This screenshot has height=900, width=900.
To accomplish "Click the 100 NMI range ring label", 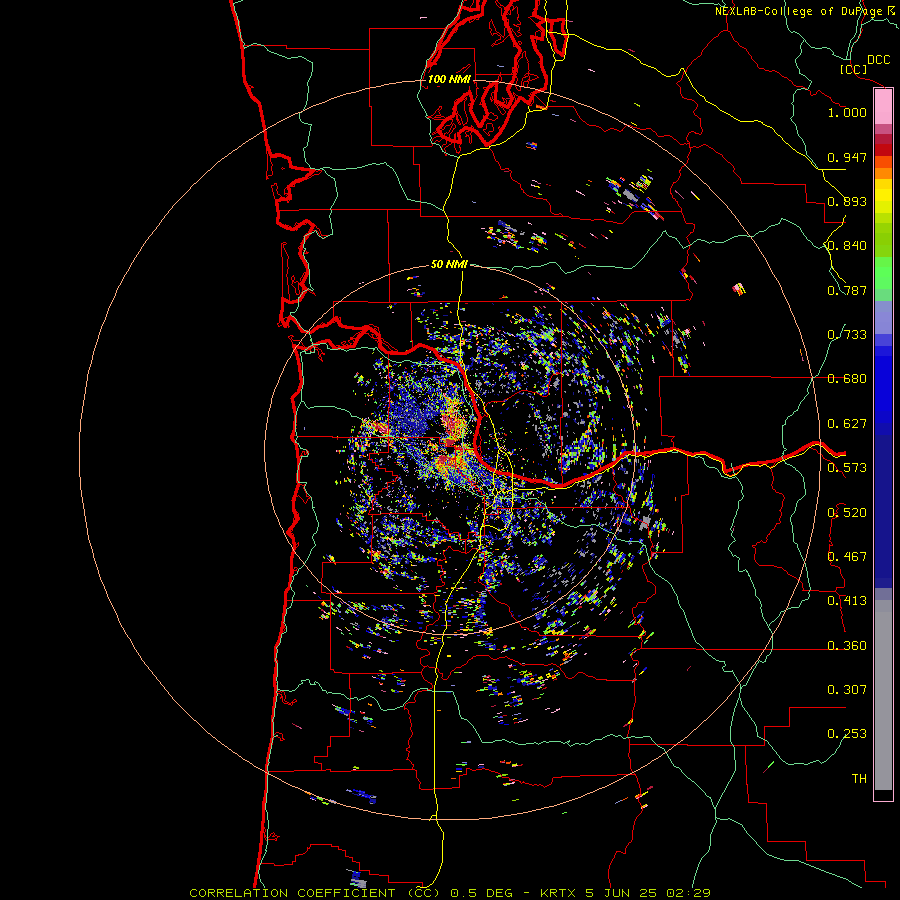I will [x=449, y=79].
